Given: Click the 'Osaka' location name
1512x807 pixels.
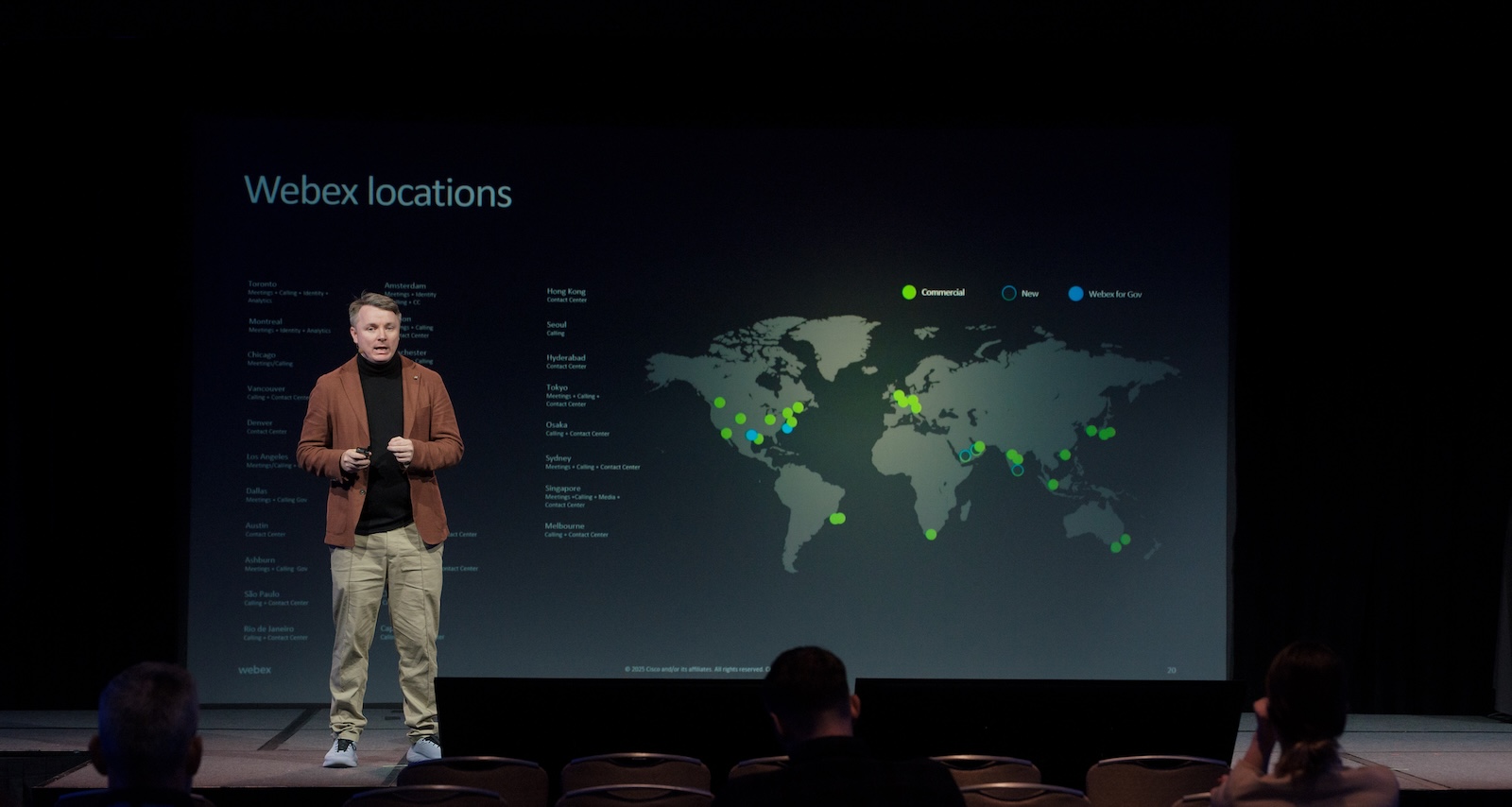Looking at the screenshot, I should tap(557, 424).
